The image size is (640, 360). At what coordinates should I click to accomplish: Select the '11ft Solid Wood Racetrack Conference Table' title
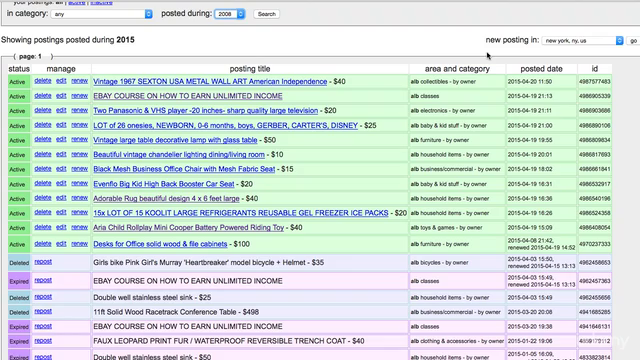[164, 312]
